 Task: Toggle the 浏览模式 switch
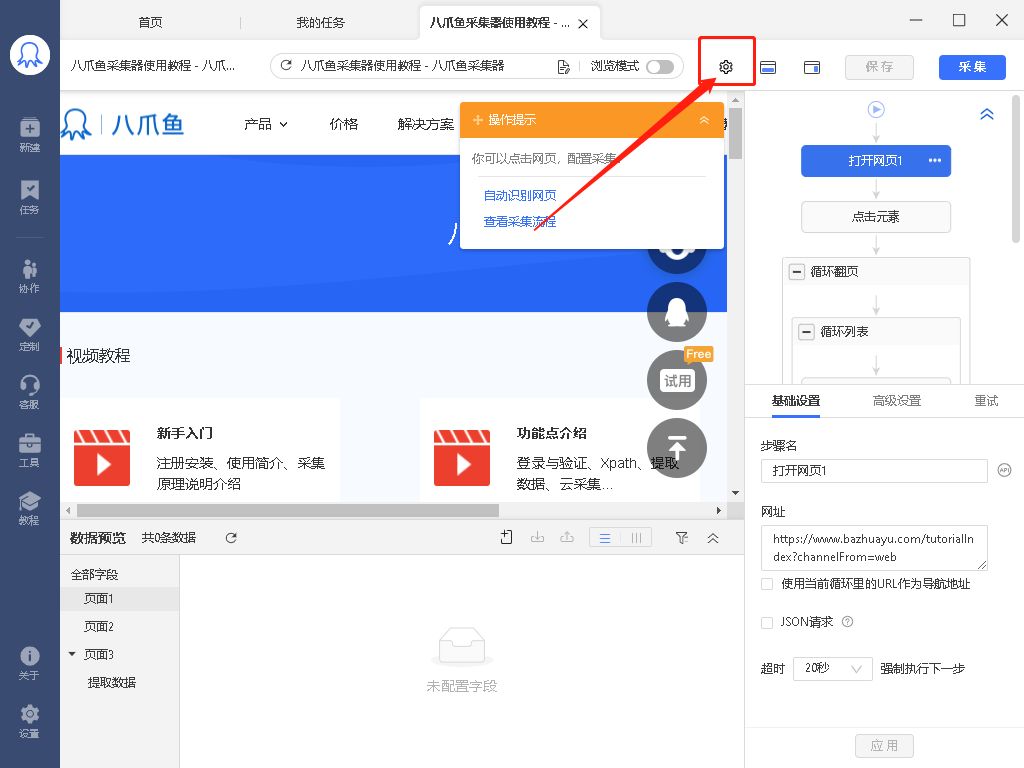660,67
